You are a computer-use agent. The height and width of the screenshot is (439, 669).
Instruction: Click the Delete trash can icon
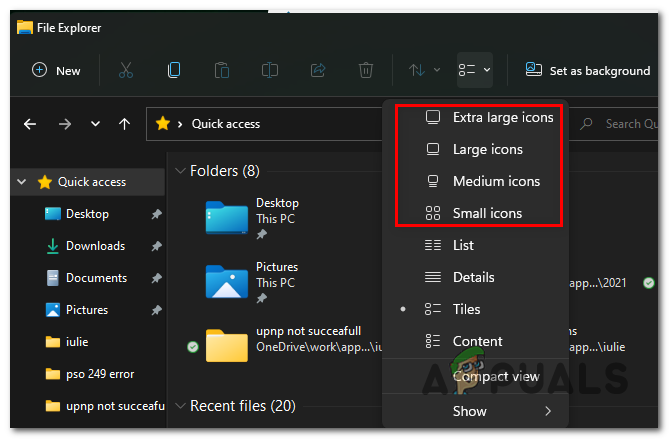(x=366, y=70)
